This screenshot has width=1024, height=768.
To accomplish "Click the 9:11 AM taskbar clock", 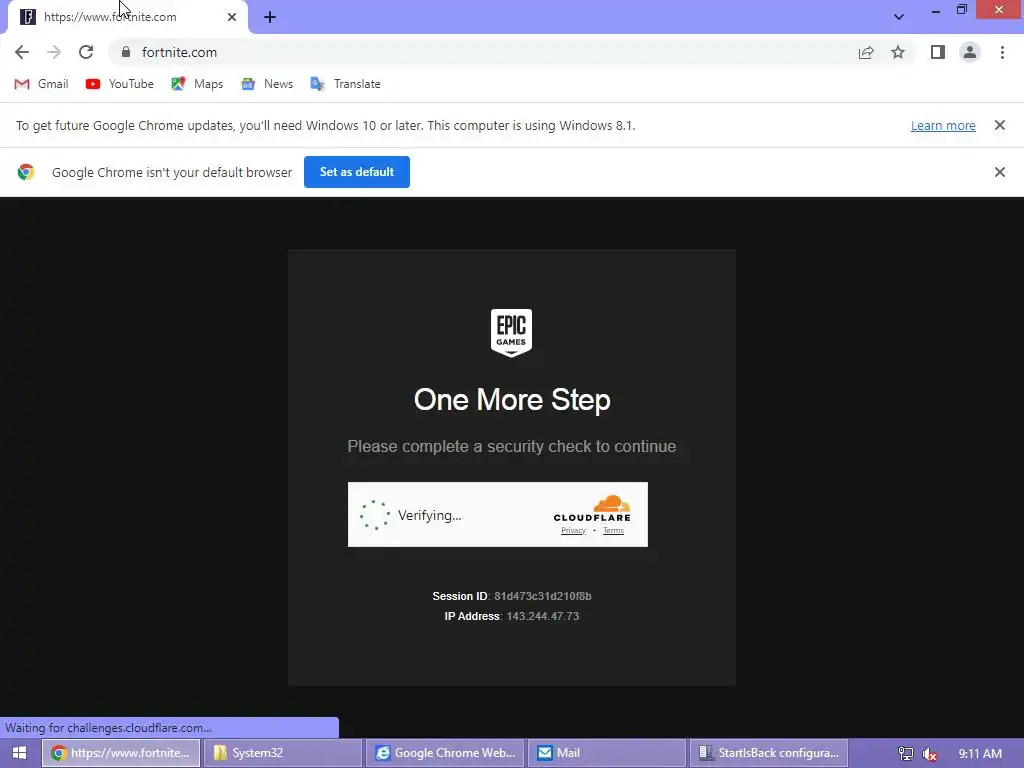I will (x=980, y=753).
